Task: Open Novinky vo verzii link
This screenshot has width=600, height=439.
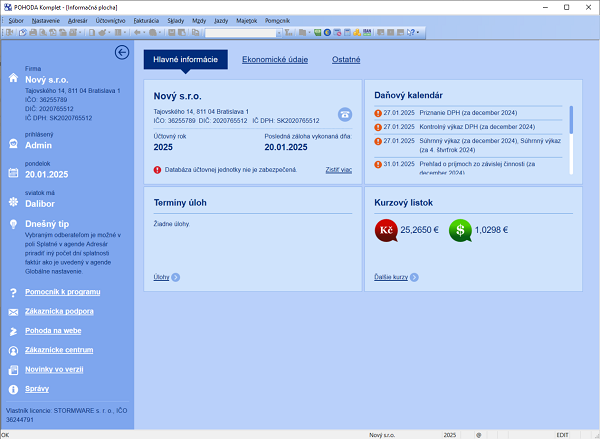Action: click(x=60, y=369)
